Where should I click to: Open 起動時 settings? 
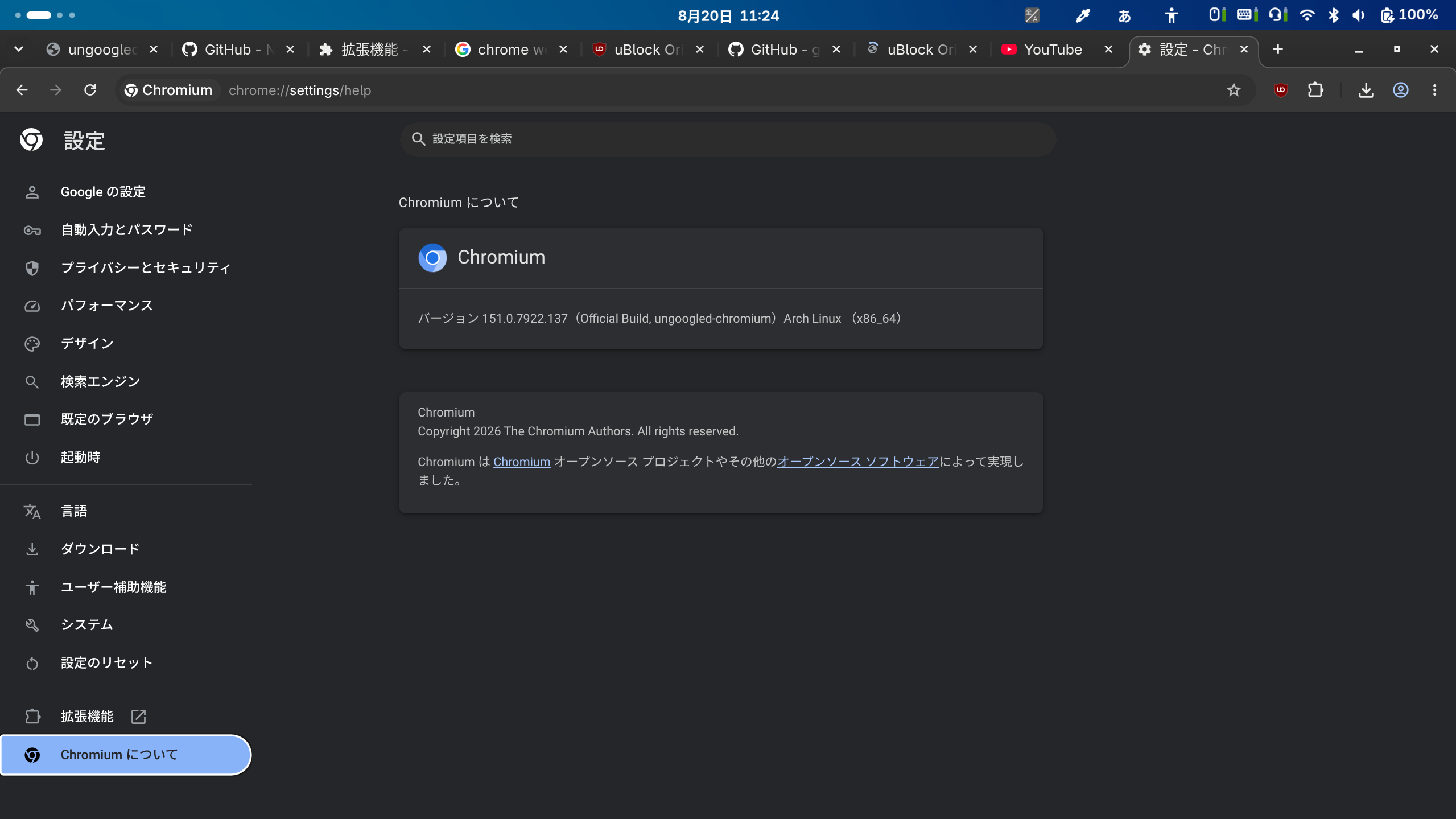pyautogui.click(x=126, y=457)
